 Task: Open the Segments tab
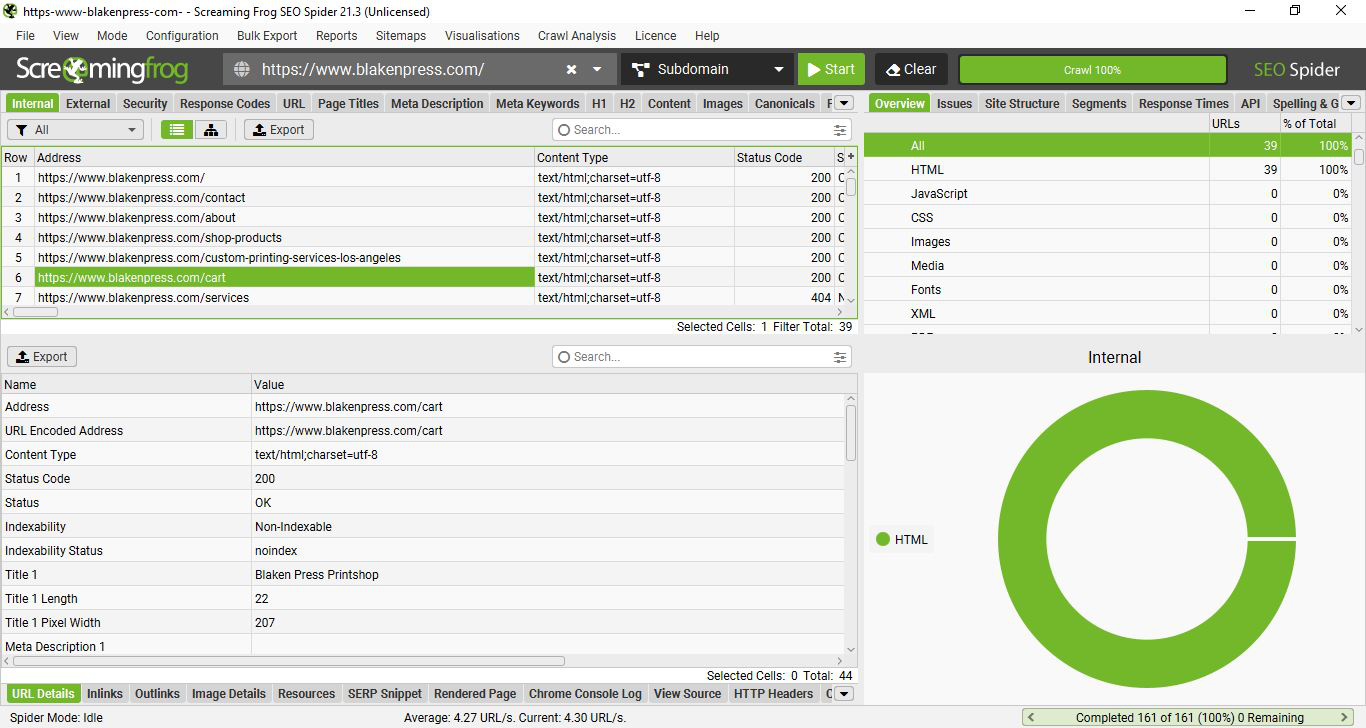[1099, 103]
